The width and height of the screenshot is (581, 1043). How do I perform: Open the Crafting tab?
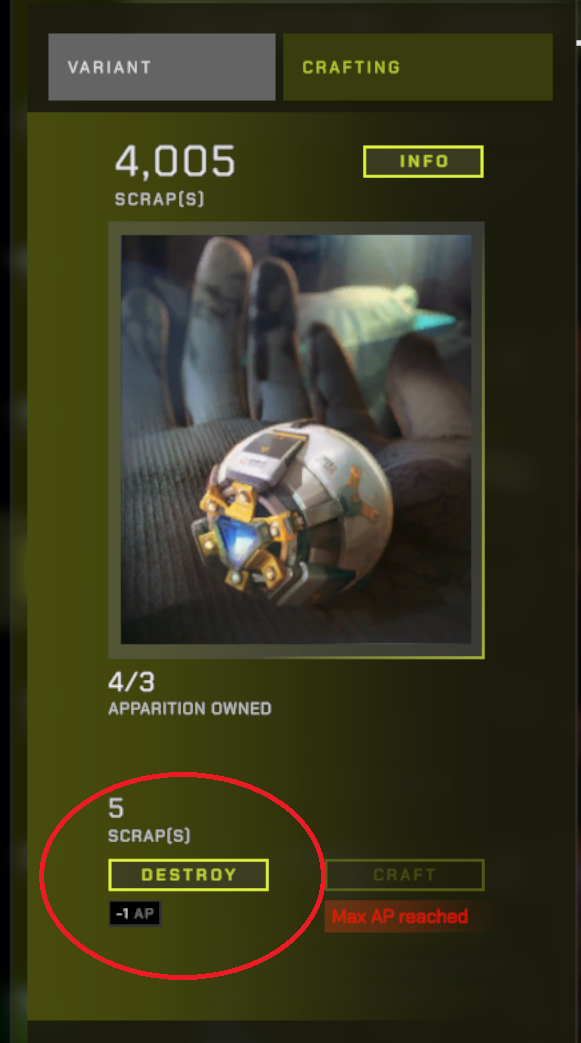pos(418,67)
